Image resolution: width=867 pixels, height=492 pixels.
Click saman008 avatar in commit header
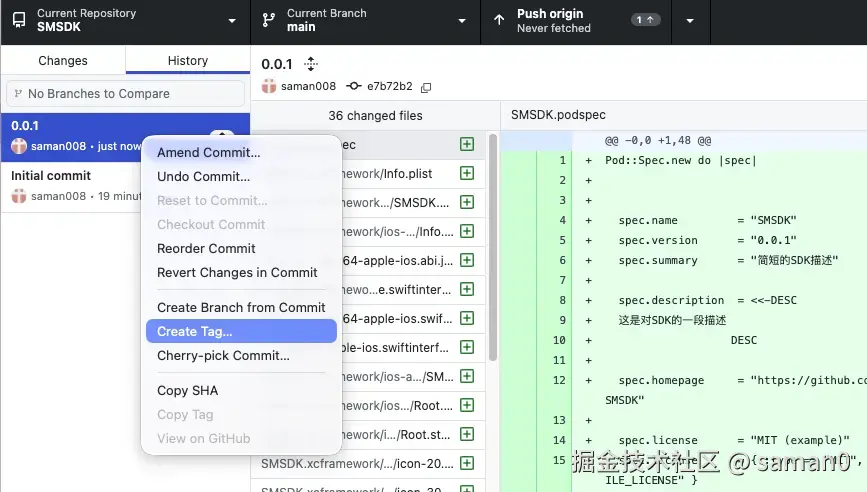(269, 86)
